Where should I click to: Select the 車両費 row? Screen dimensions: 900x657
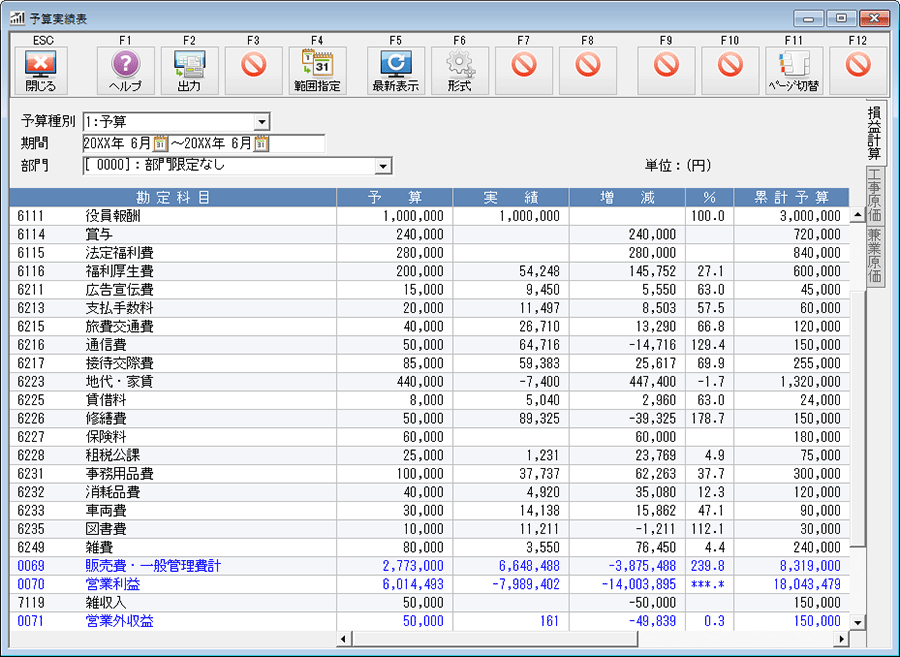pos(429,511)
